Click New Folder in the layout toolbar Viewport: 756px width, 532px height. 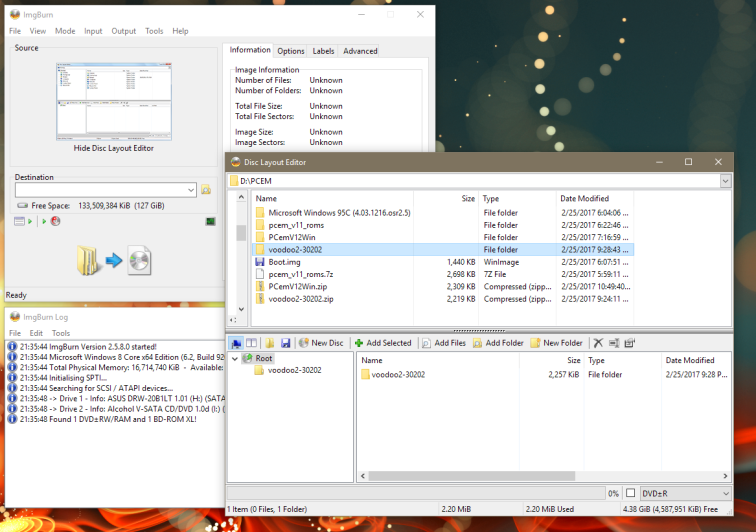[x=556, y=343]
